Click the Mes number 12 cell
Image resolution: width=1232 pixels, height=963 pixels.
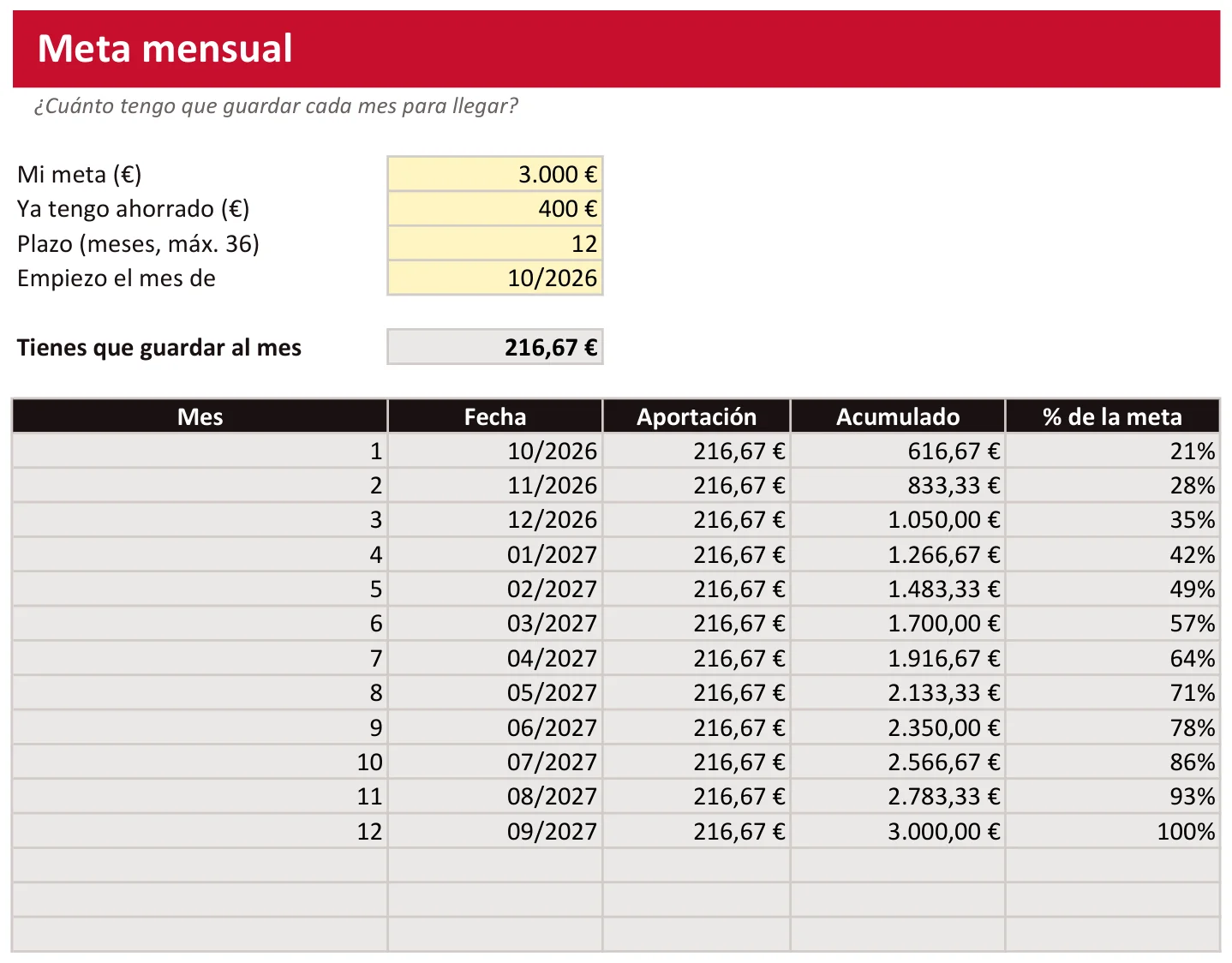pyautogui.click(x=200, y=831)
